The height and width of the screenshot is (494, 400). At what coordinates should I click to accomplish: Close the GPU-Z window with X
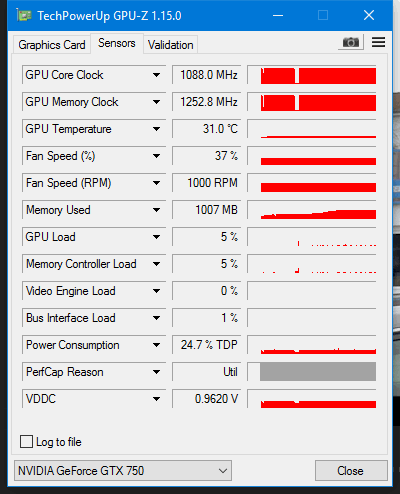click(369, 15)
